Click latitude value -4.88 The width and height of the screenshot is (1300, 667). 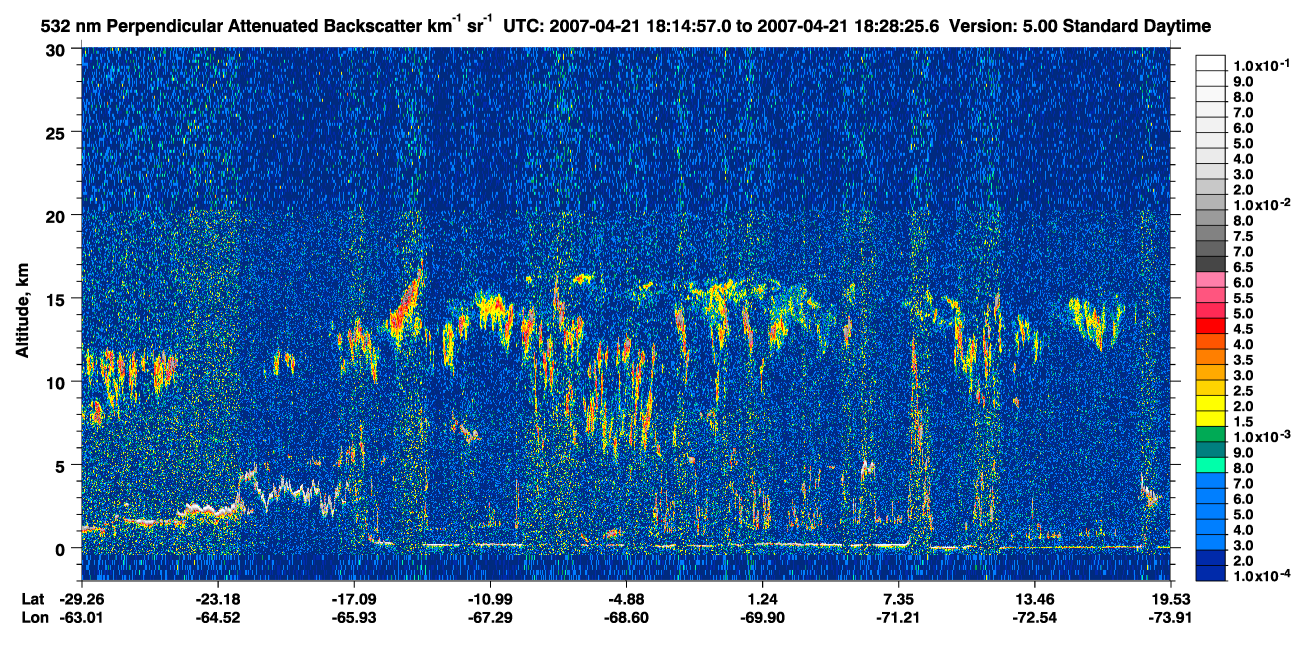[x=626, y=599]
